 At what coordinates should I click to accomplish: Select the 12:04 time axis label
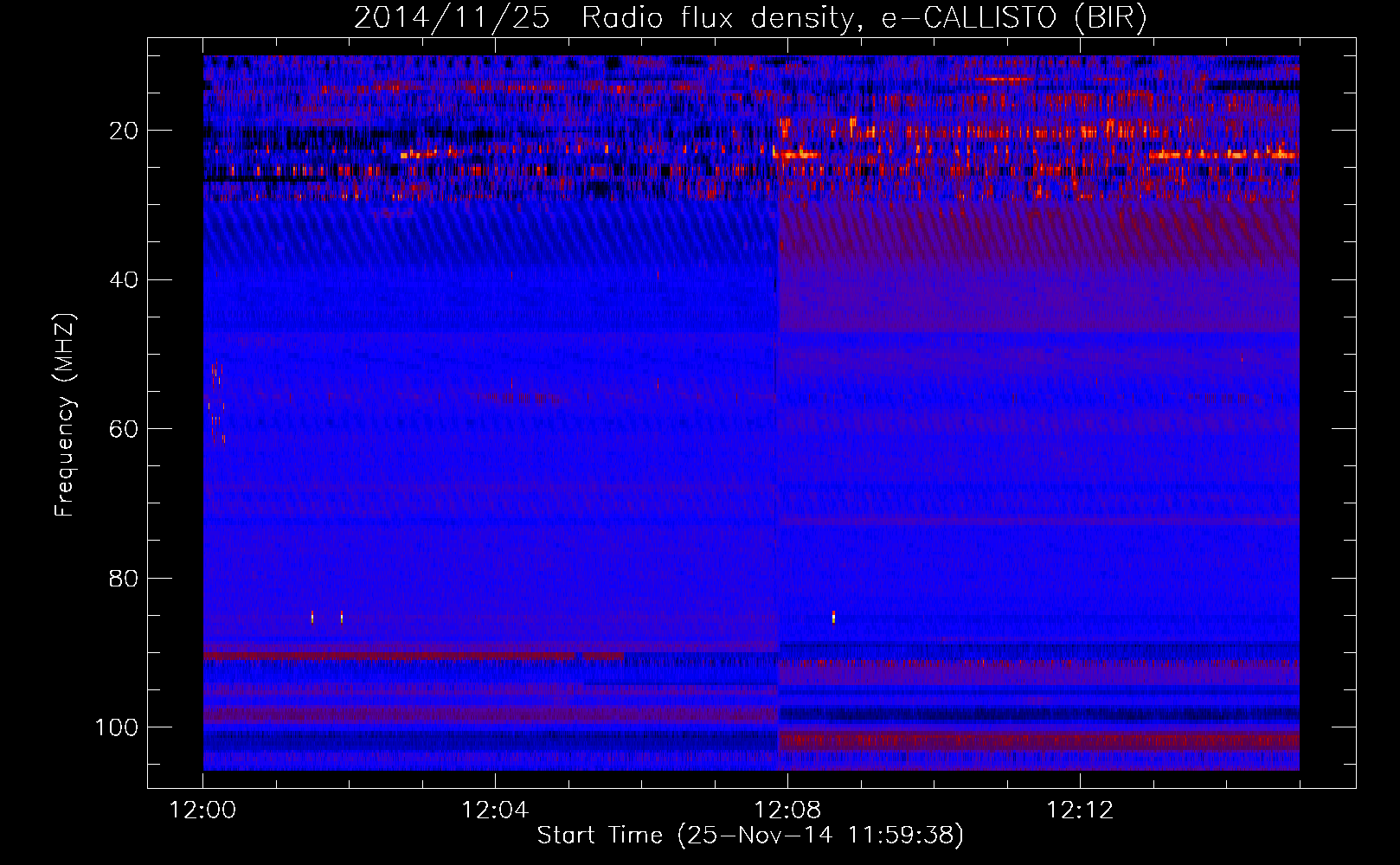pyautogui.click(x=495, y=811)
